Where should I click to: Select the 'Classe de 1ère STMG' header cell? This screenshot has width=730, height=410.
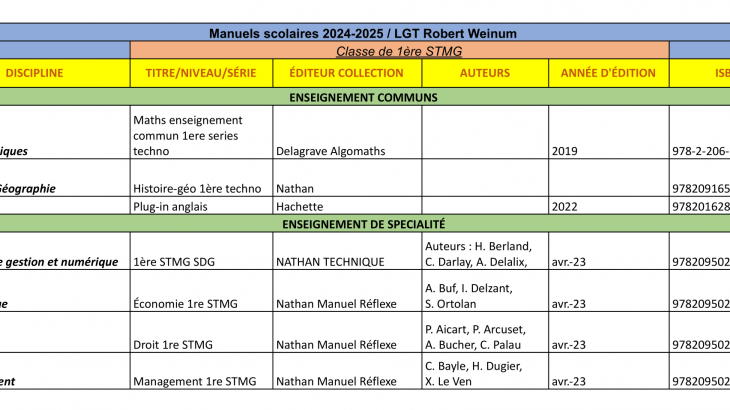click(x=399, y=51)
